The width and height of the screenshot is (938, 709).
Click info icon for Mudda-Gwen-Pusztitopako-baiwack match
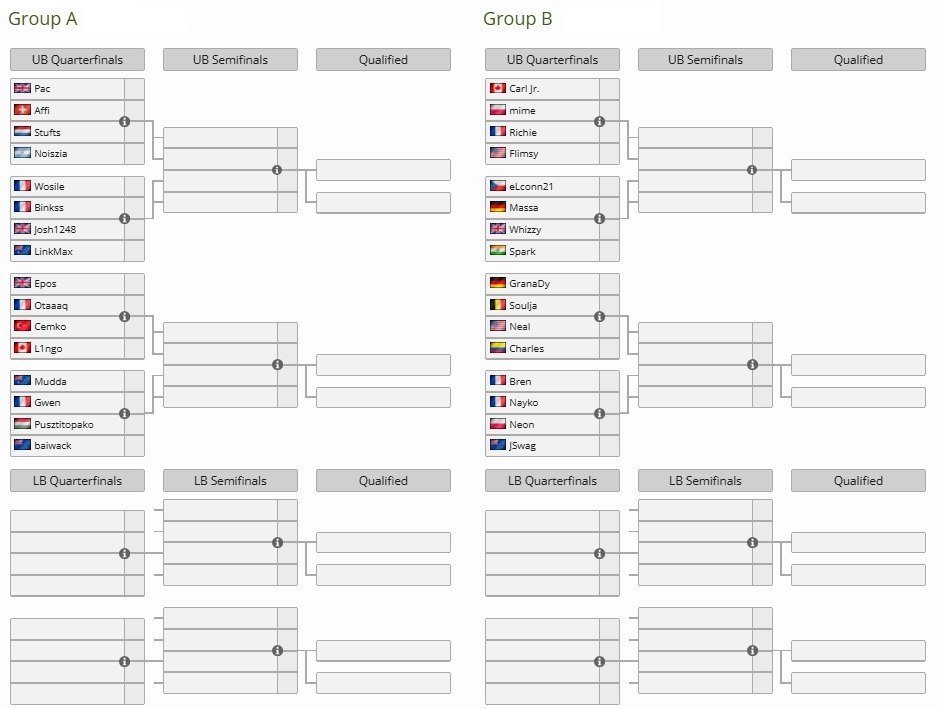[x=124, y=413]
